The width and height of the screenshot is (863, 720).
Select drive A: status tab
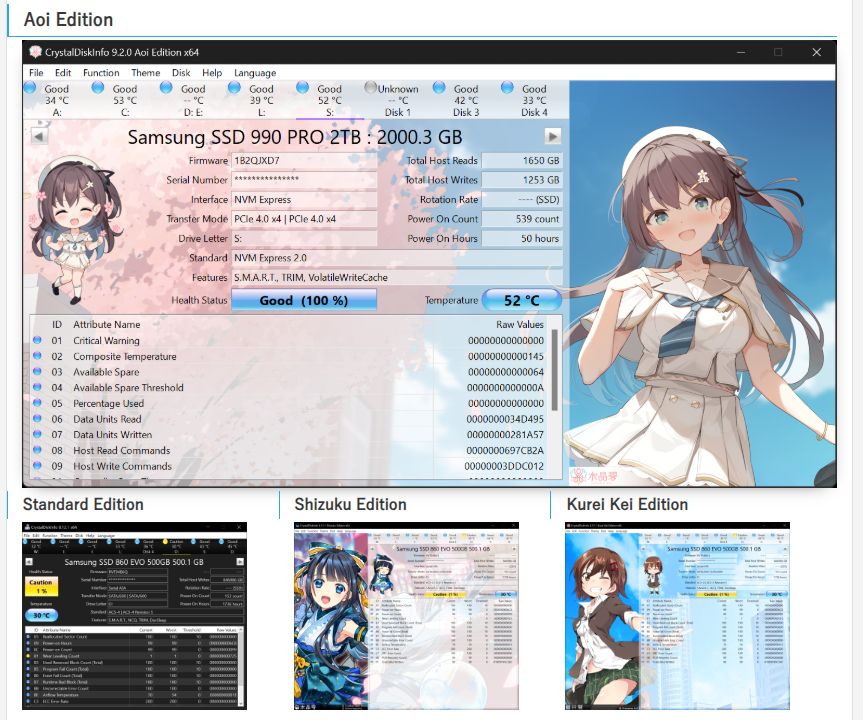[57, 100]
